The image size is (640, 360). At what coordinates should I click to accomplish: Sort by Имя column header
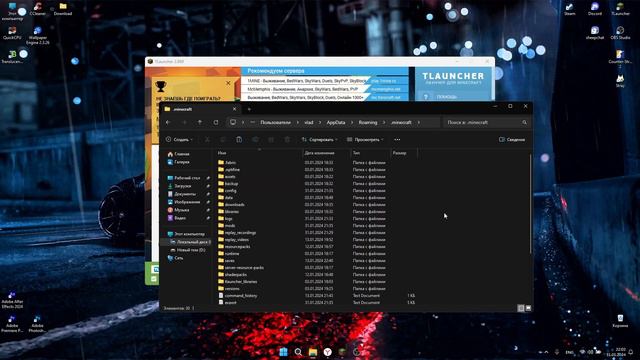tap(259, 153)
